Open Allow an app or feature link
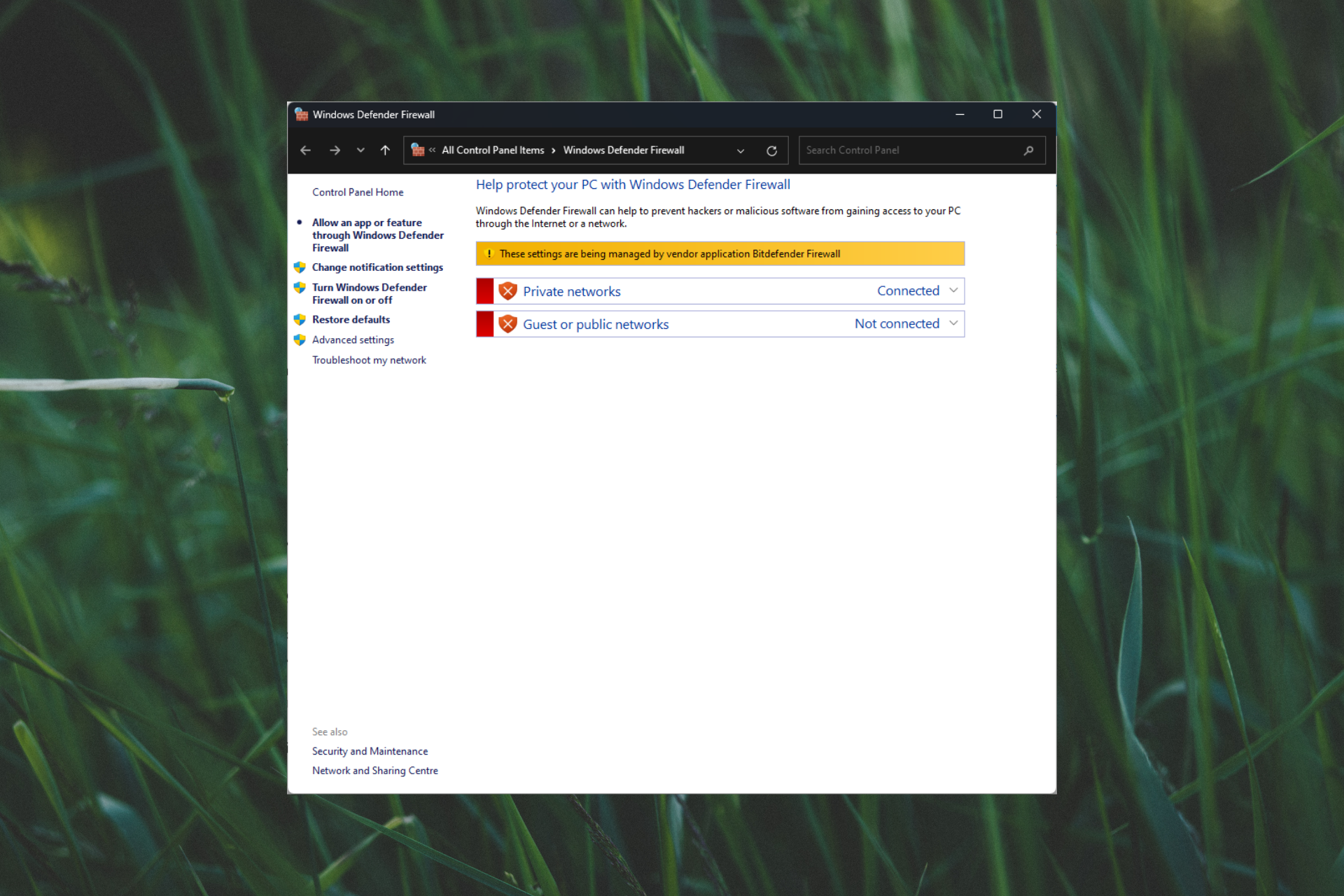Image resolution: width=1344 pixels, height=896 pixels. (x=377, y=235)
